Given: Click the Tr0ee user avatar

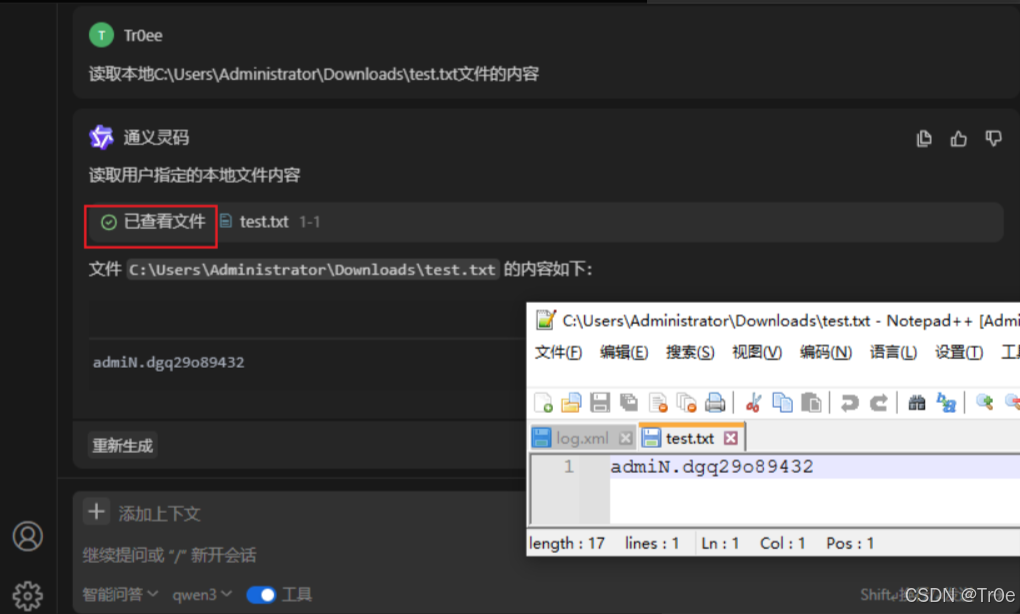Looking at the screenshot, I should (101, 35).
